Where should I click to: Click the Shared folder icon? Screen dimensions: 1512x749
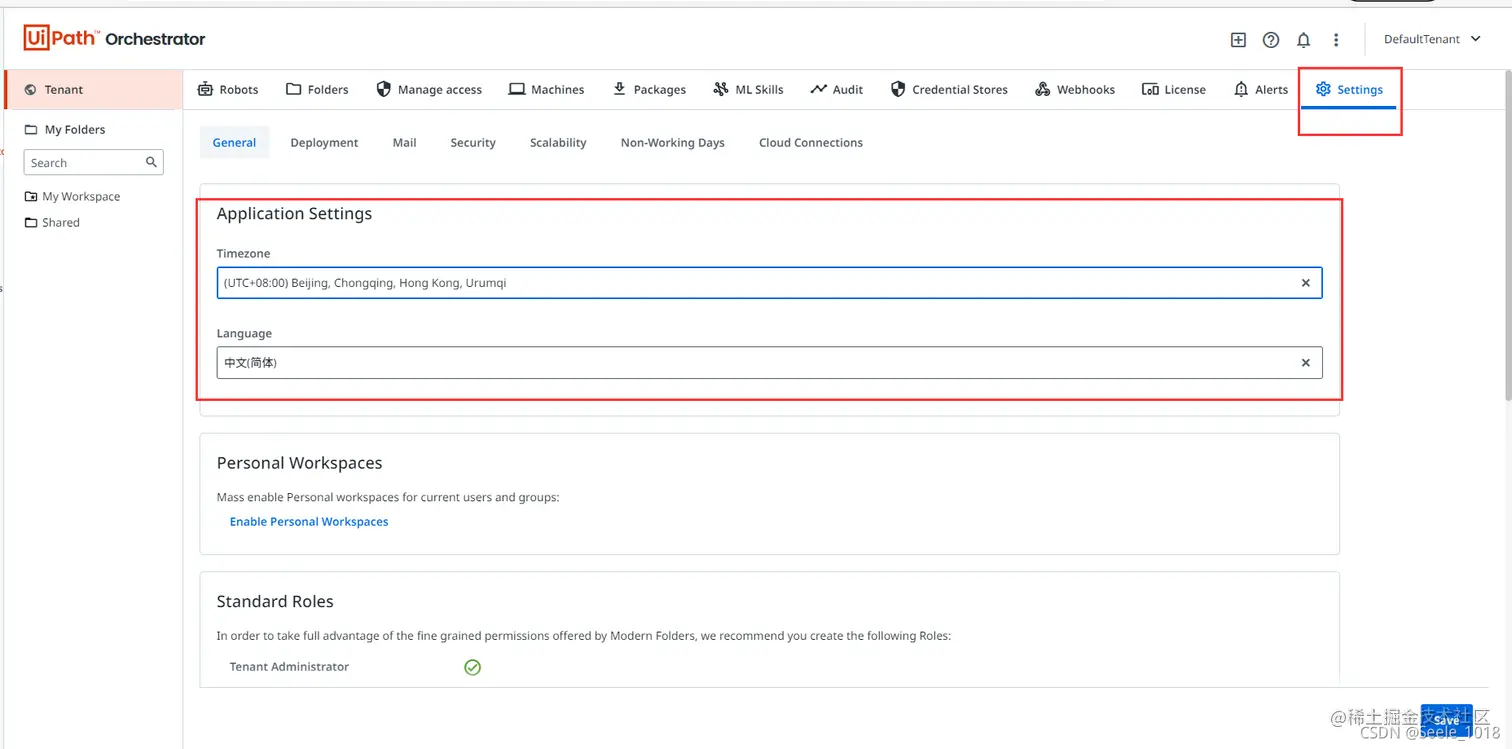point(31,222)
